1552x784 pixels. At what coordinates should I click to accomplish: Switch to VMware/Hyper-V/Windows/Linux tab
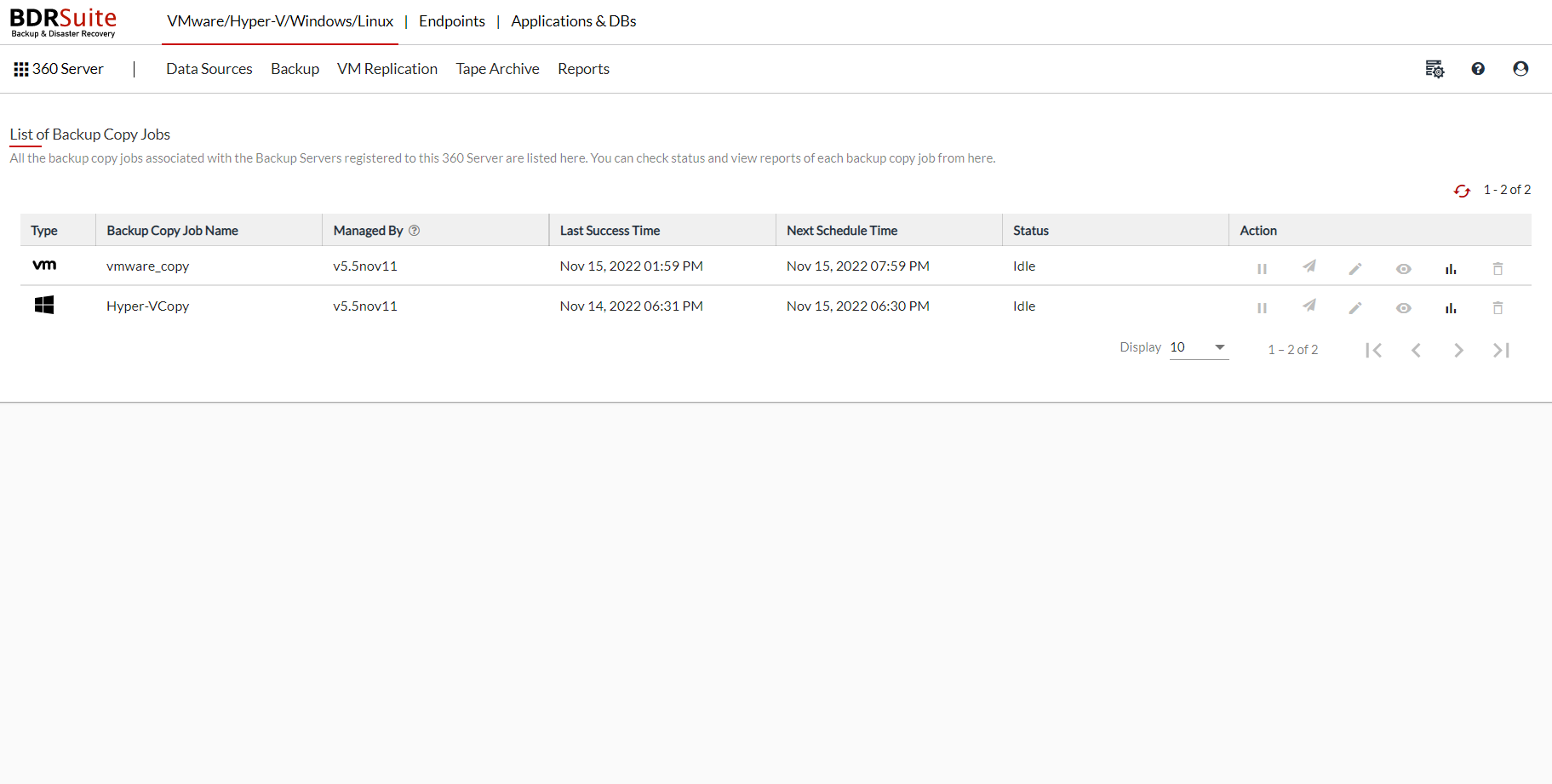point(280,21)
